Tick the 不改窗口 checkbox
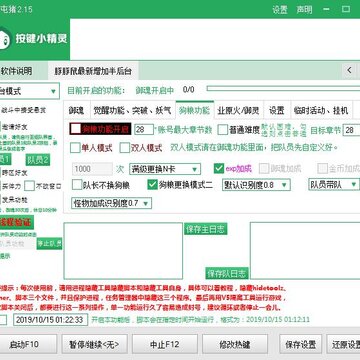The width and height of the screenshot is (360, 360). [x=29, y=186]
